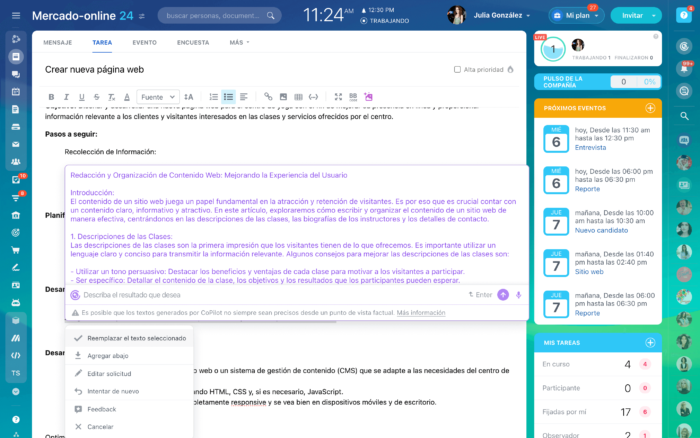Click the Invitar button
The image size is (700, 438).
(632, 16)
